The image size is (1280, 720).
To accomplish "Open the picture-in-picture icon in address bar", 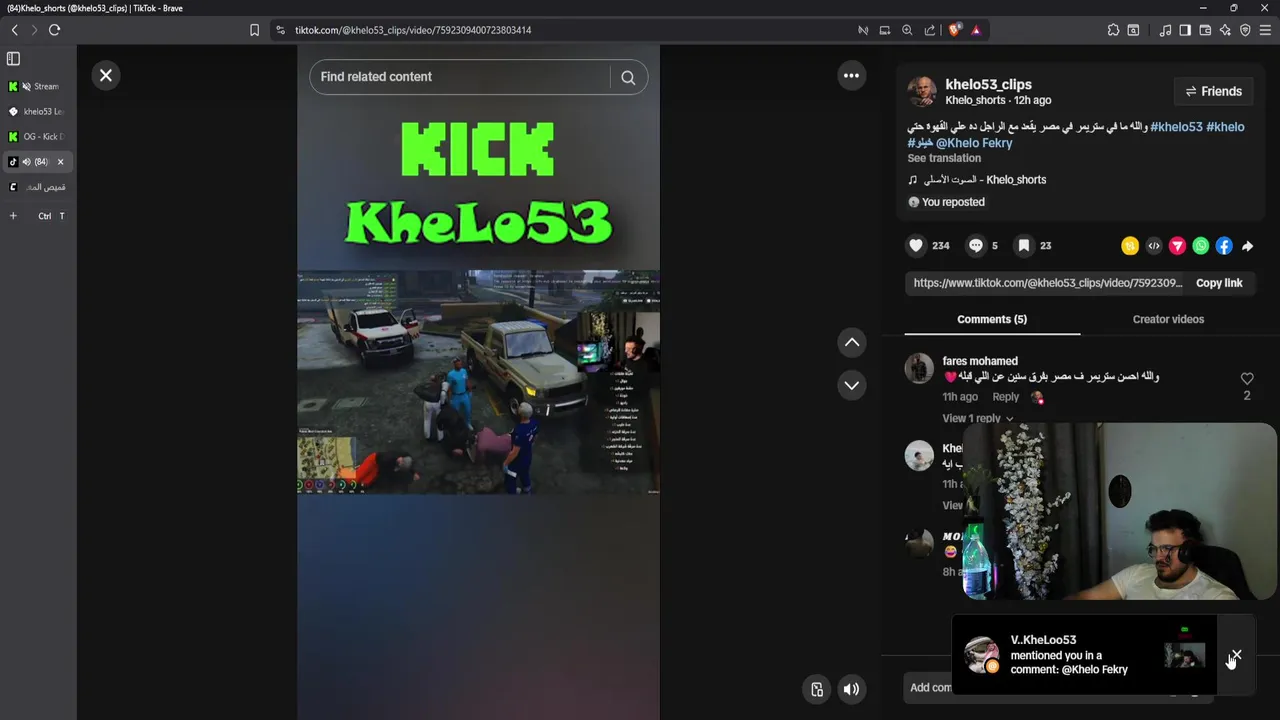I will tap(884, 30).
